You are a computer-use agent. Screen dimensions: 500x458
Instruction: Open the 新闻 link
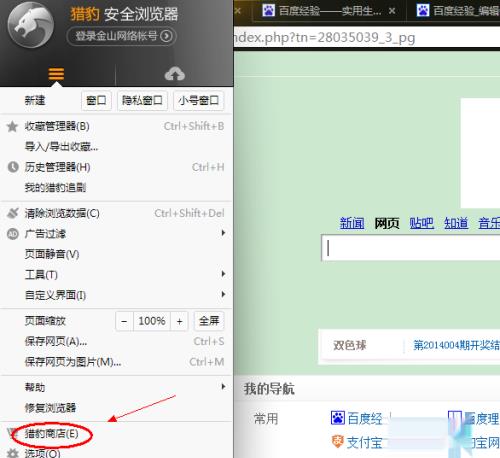352,223
